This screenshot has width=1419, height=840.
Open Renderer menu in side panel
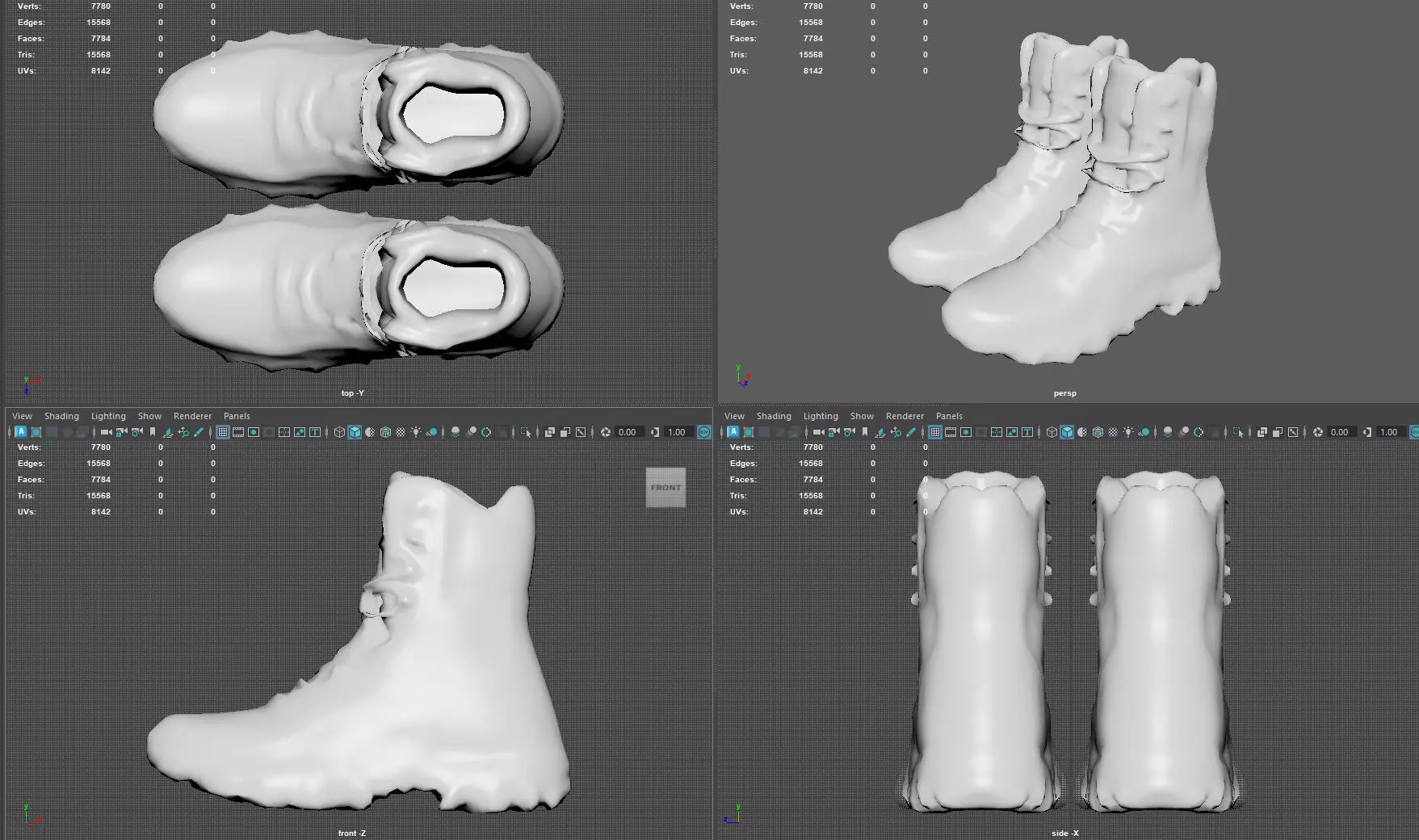[905, 416]
